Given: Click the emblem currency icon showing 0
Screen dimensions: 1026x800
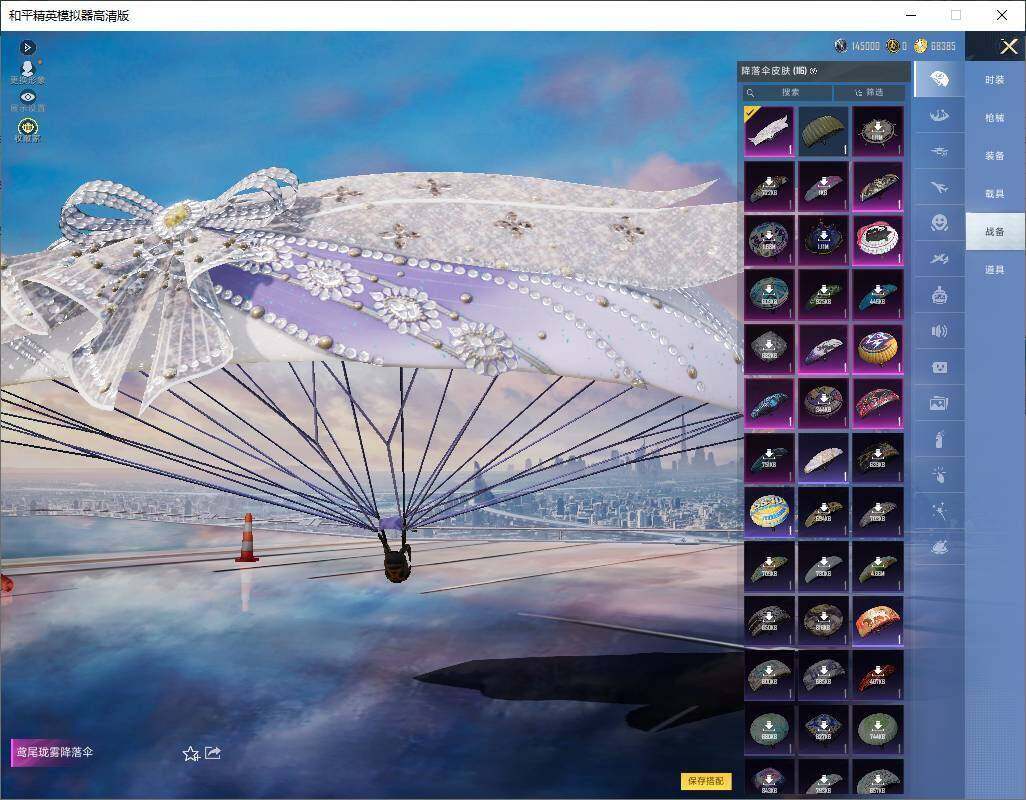Looking at the screenshot, I should [x=893, y=46].
